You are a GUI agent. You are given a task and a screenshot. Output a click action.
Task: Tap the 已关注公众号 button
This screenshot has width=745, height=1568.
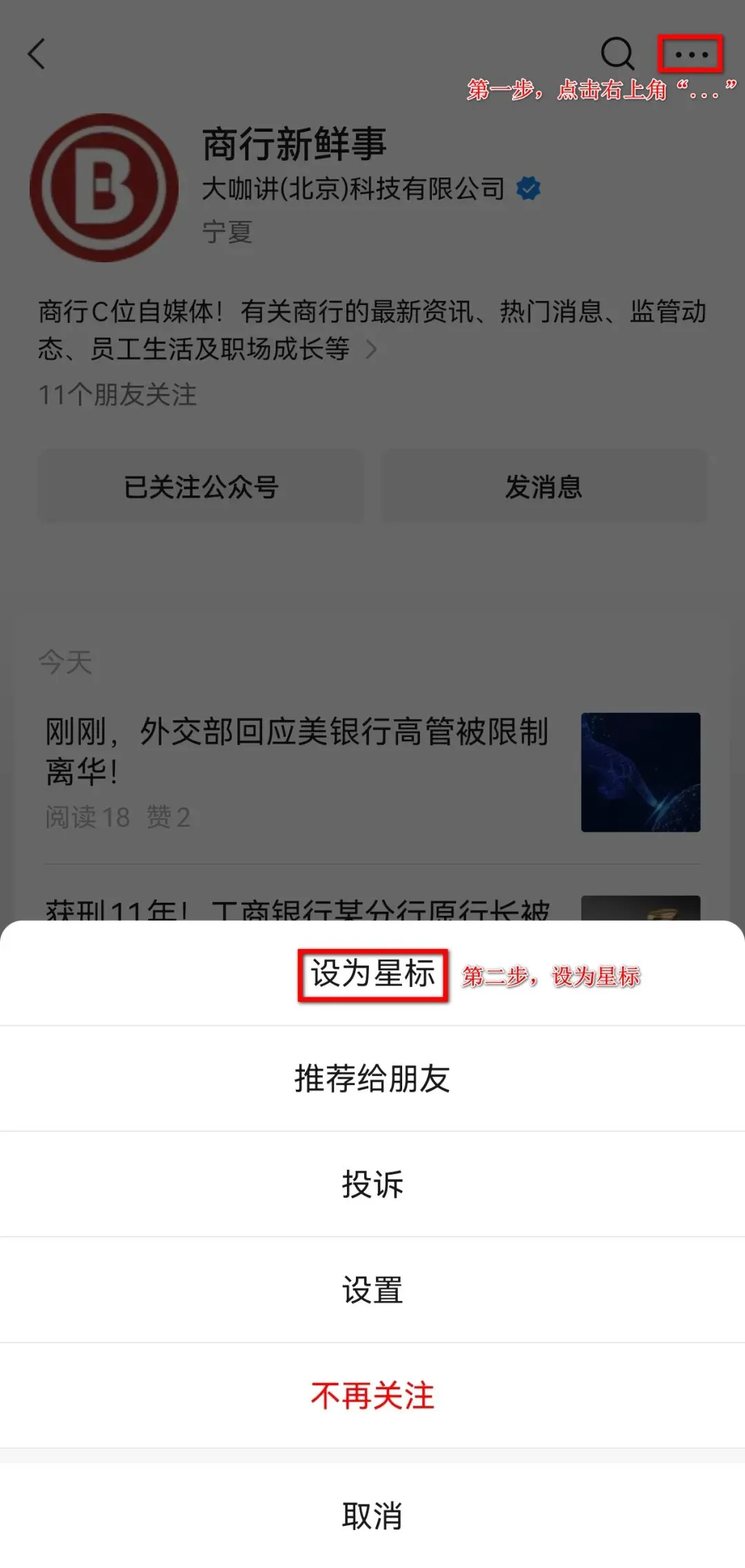[x=201, y=487]
